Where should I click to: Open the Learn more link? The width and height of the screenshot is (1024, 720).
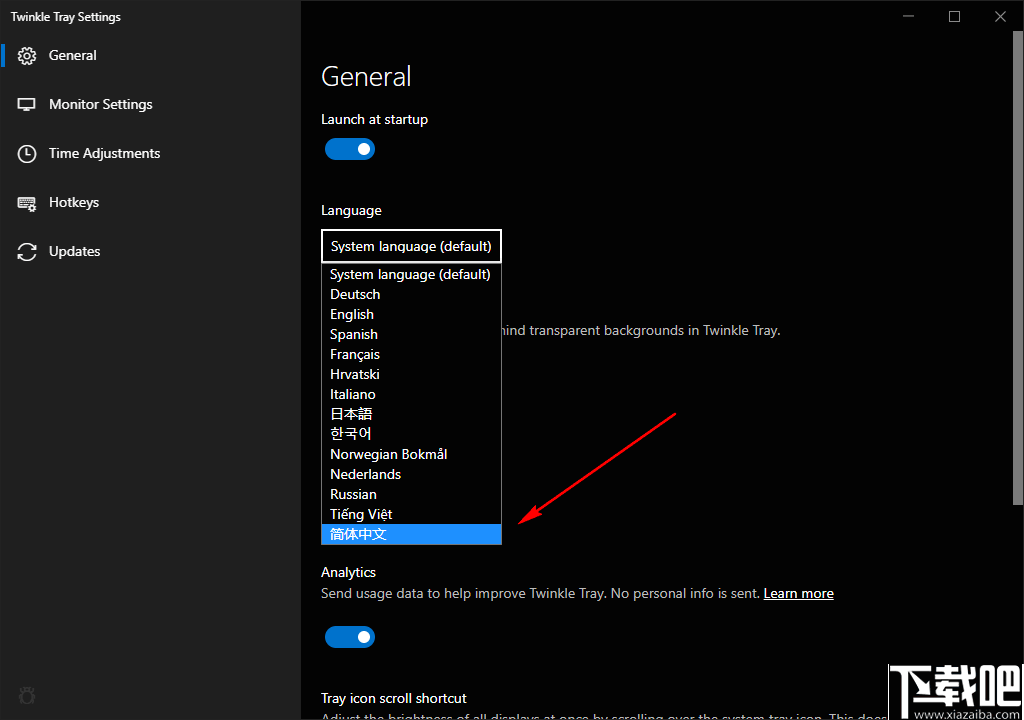pyautogui.click(x=798, y=594)
